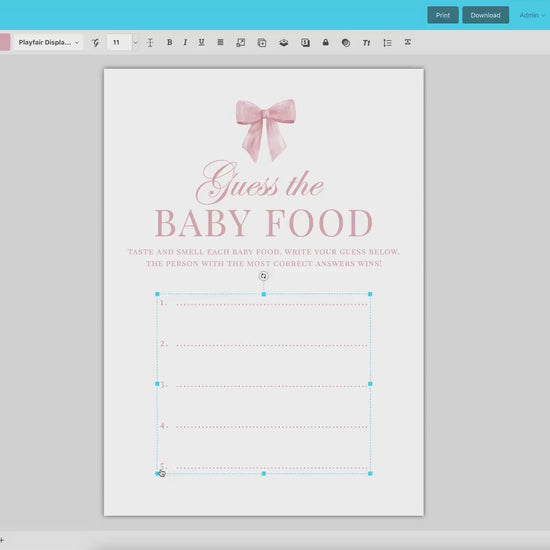Screen dimensions: 550x550
Task: Select the 'BABY FOOD' title text
Action: coord(263,223)
